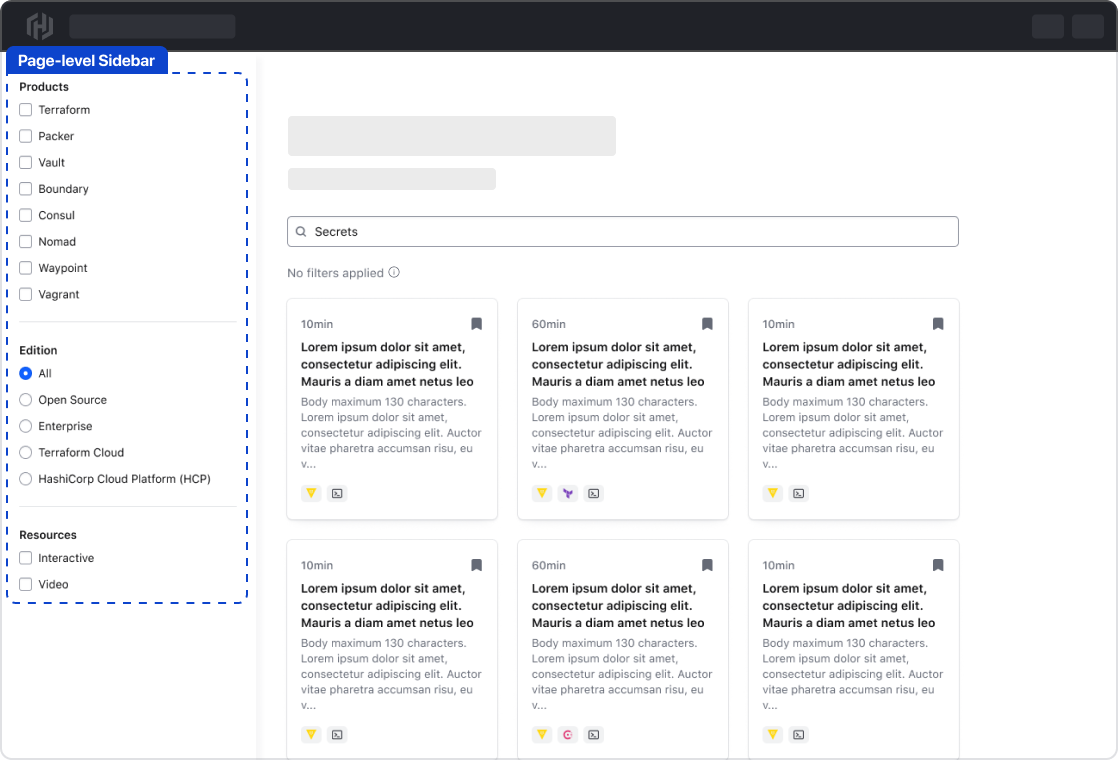The image size is (1118, 760).
Task: Open the top-right 10min card title
Action: pos(848,364)
